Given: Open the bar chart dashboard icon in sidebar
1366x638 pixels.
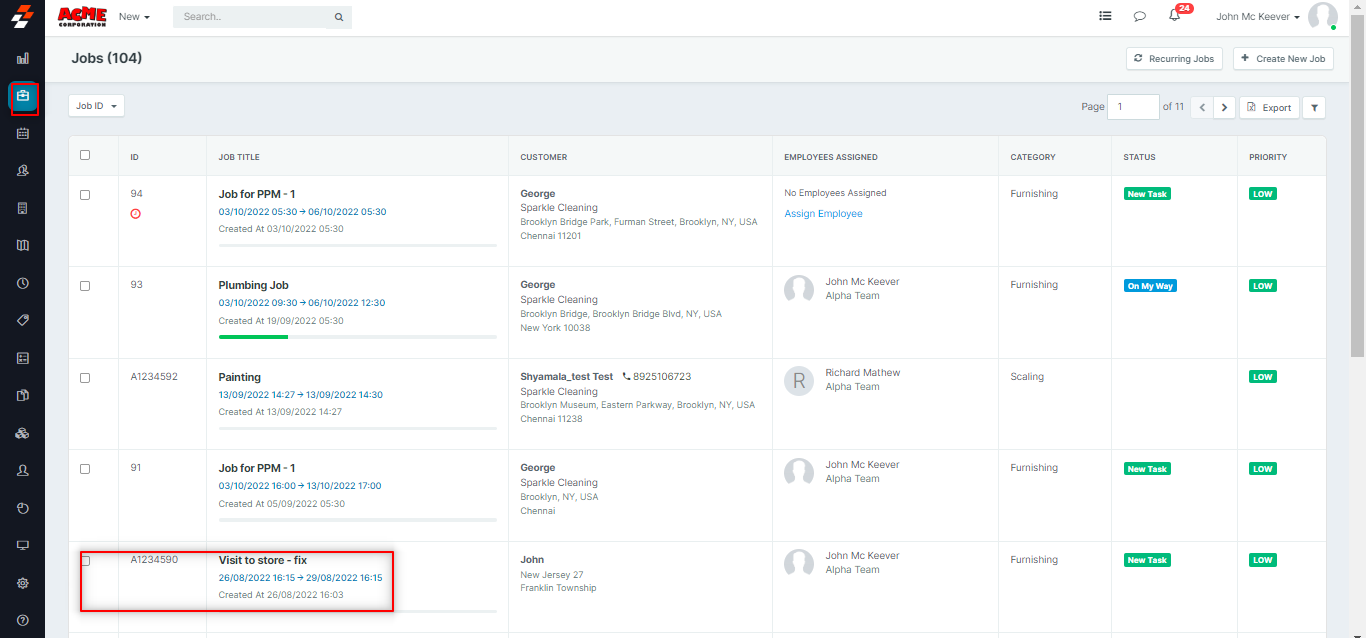Looking at the screenshot, I should pyautogui.click(x=23, y=58).
